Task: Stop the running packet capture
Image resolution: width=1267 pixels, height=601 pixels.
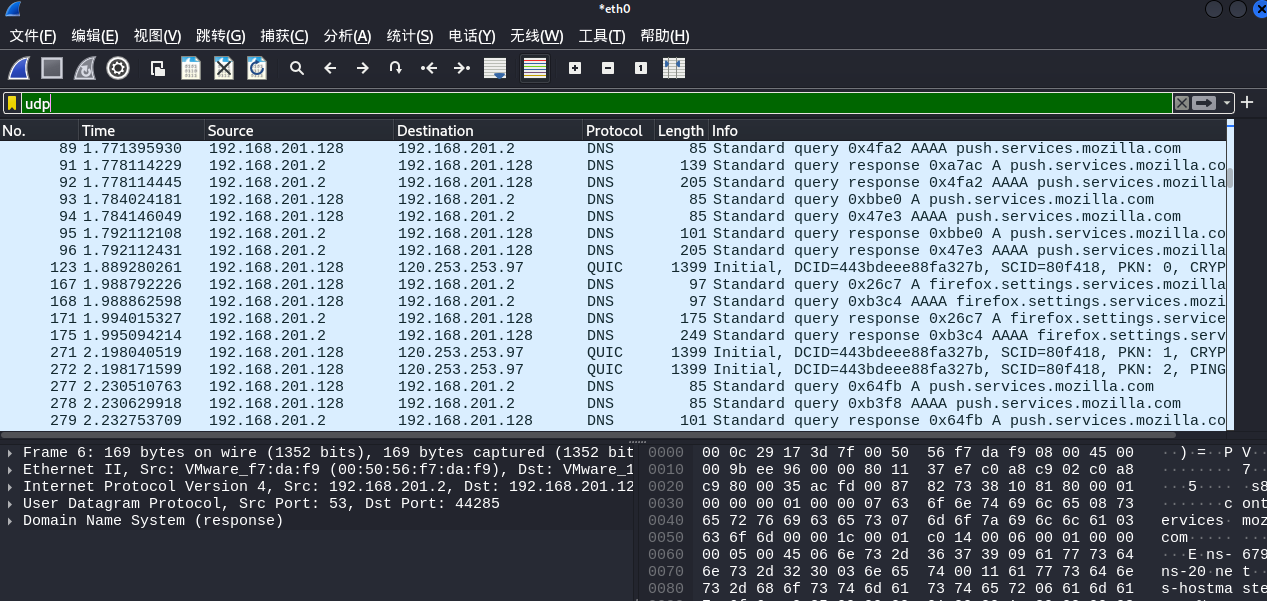Action: tap(52, 68)
